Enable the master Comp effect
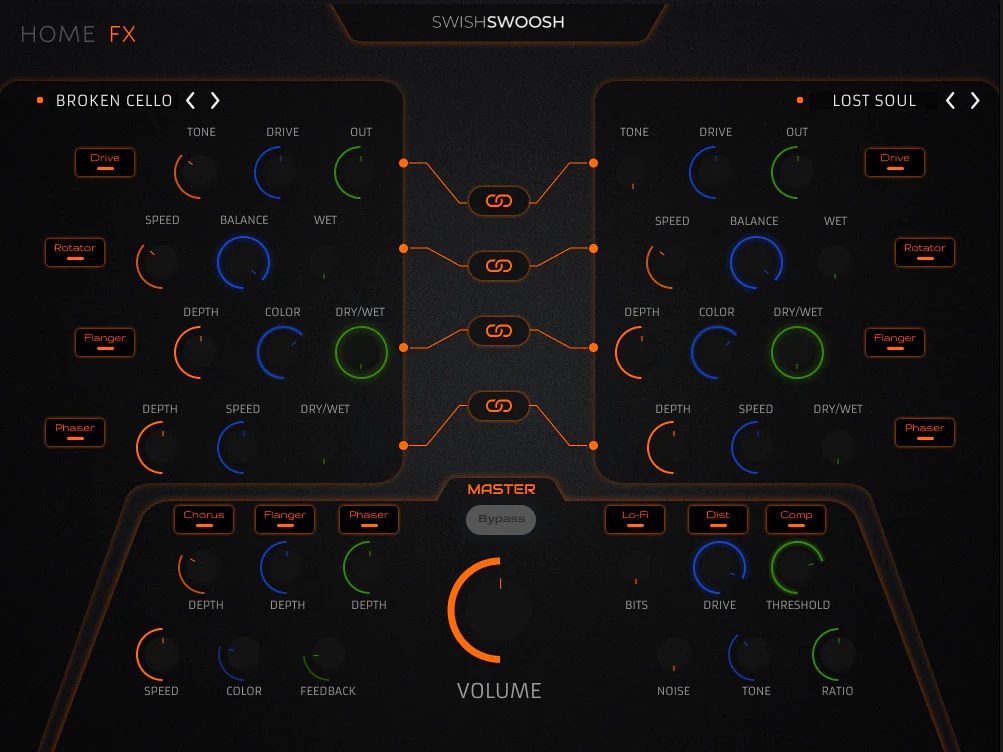The height and width of the screenshot is (752, 1003). [796, 519]
